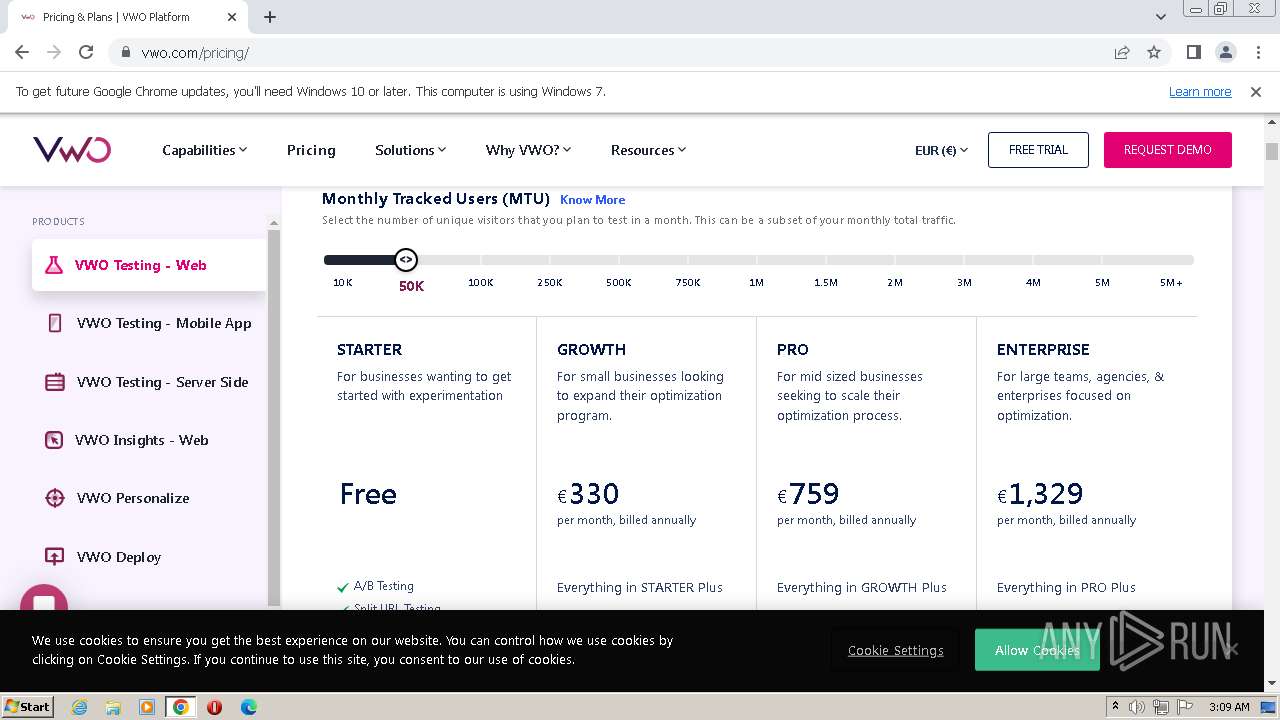
Task: Bookmark this tab with star icon
Action: click(1154, 52)
